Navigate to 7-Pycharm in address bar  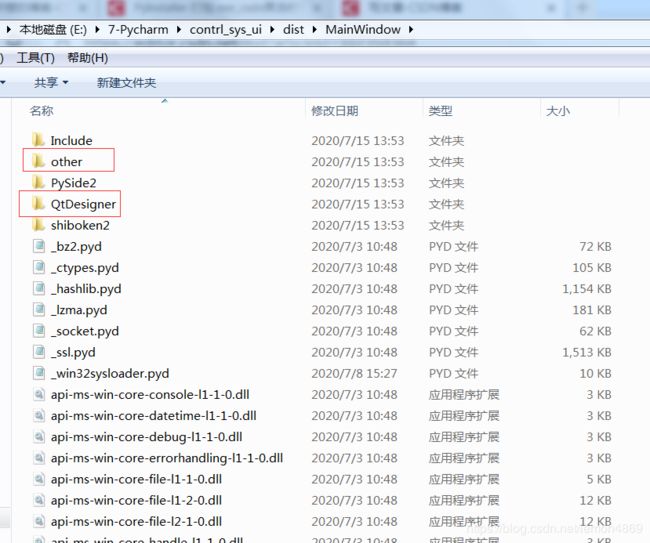138,29
